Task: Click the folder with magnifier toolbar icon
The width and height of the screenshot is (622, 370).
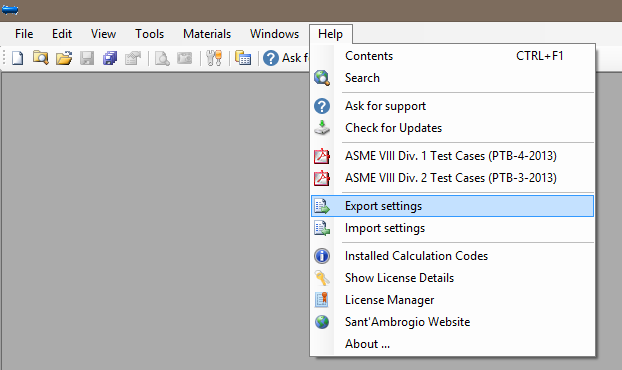Action: point(40,58)
